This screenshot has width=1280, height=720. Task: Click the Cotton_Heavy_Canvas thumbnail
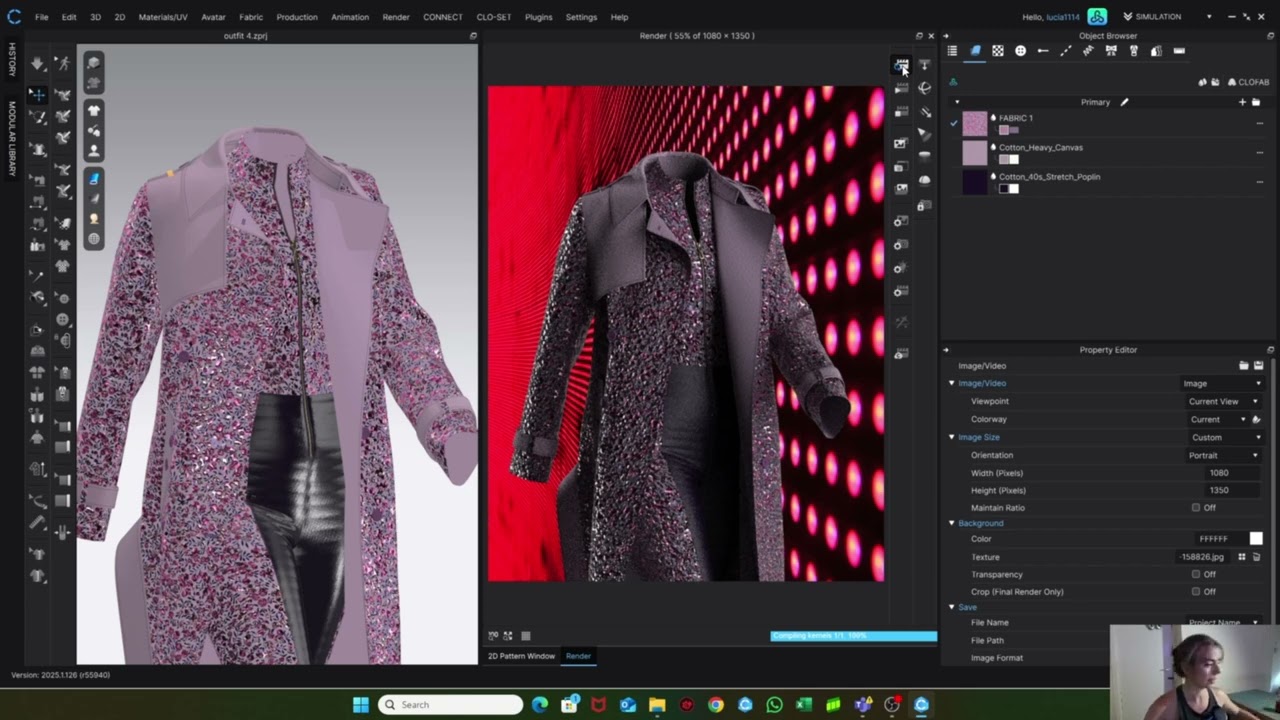tap(975, 153)
